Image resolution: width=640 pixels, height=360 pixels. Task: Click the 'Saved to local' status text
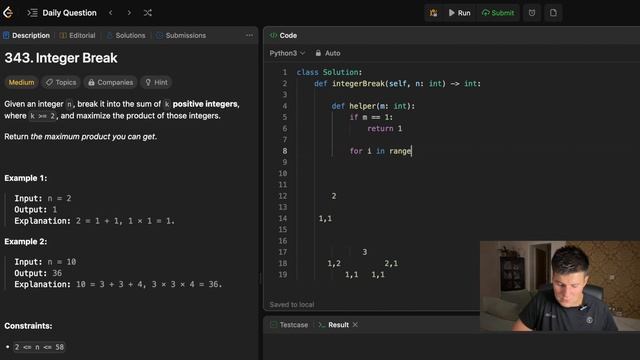click(x=292, y=304)
